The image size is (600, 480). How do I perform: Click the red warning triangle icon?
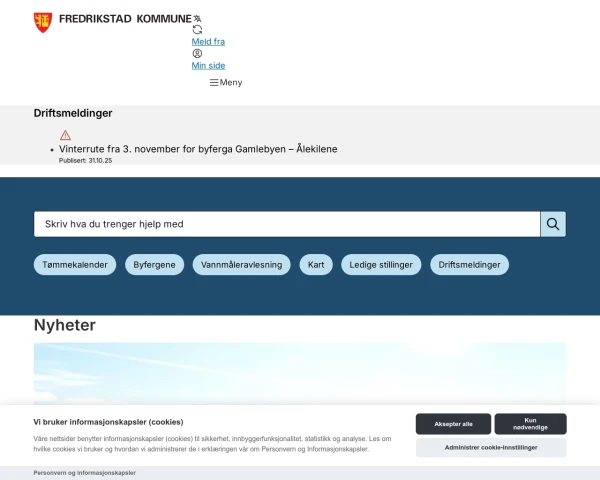pyautogui.click(x=65, y=135)
